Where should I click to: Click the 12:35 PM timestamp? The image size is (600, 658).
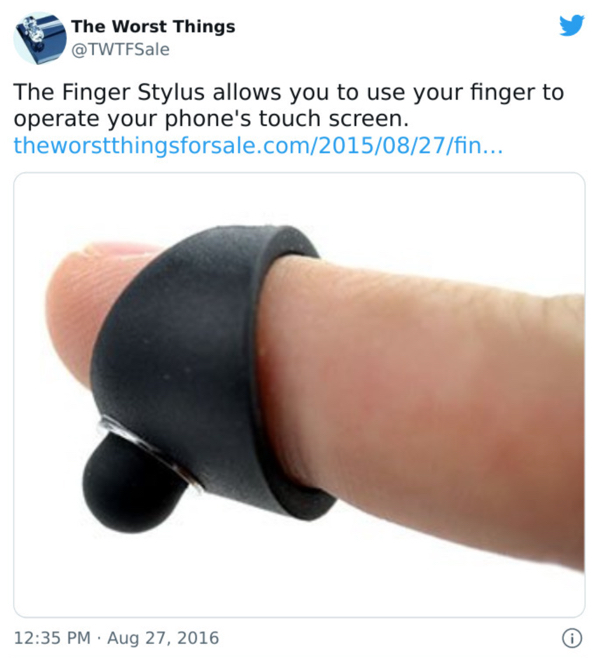(x=52, y=638)
